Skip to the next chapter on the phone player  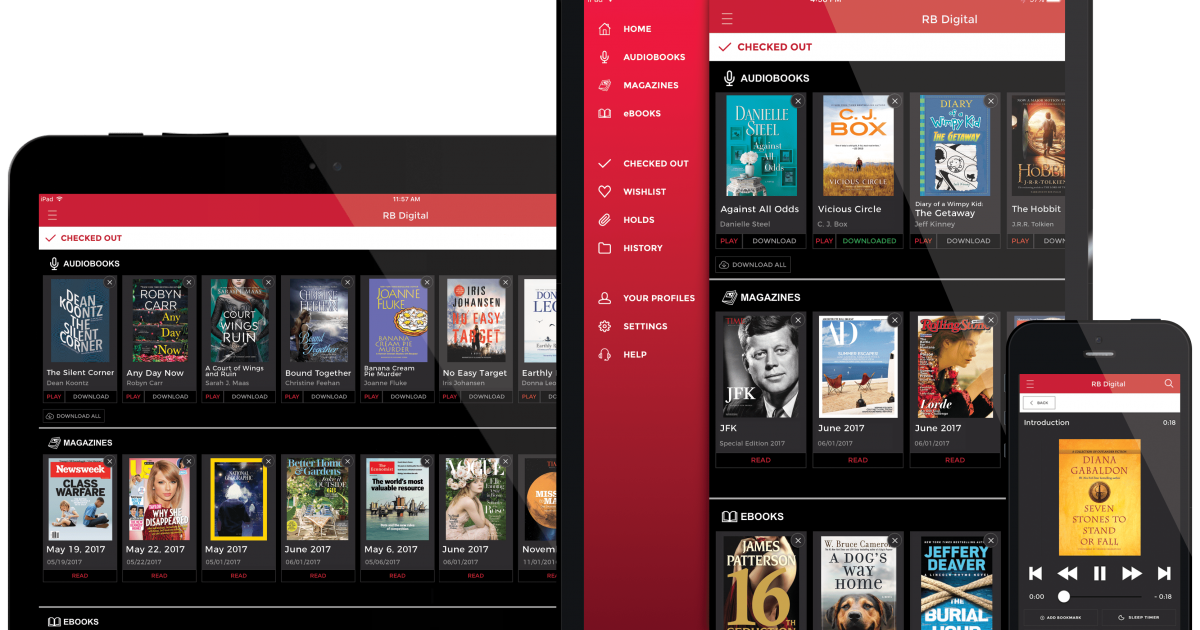[1163, 573]
